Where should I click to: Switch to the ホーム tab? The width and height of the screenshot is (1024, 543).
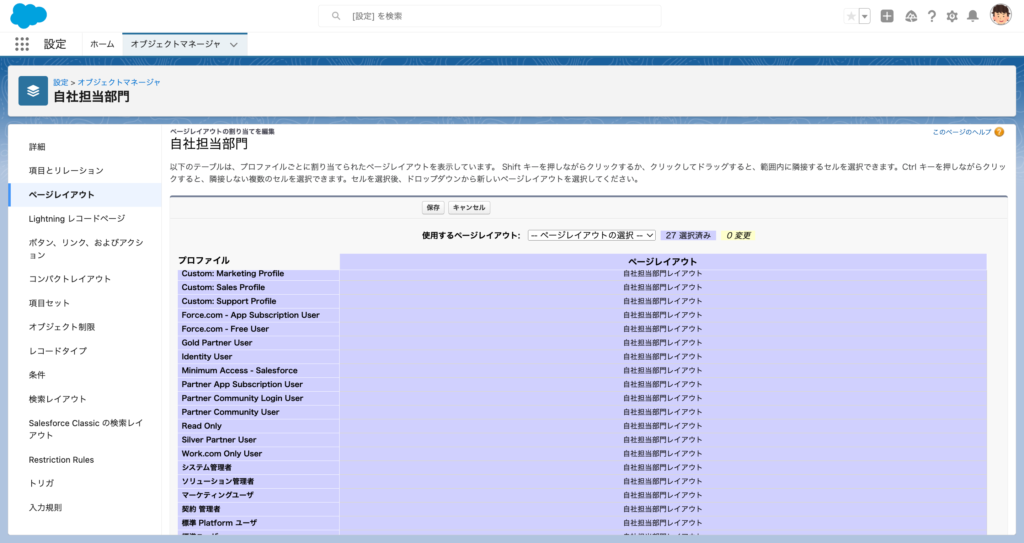(102, 44)
